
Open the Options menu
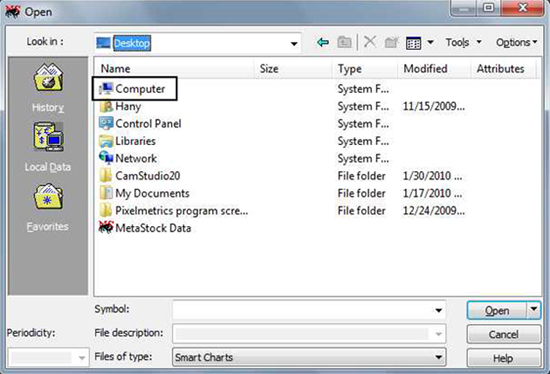516,42
